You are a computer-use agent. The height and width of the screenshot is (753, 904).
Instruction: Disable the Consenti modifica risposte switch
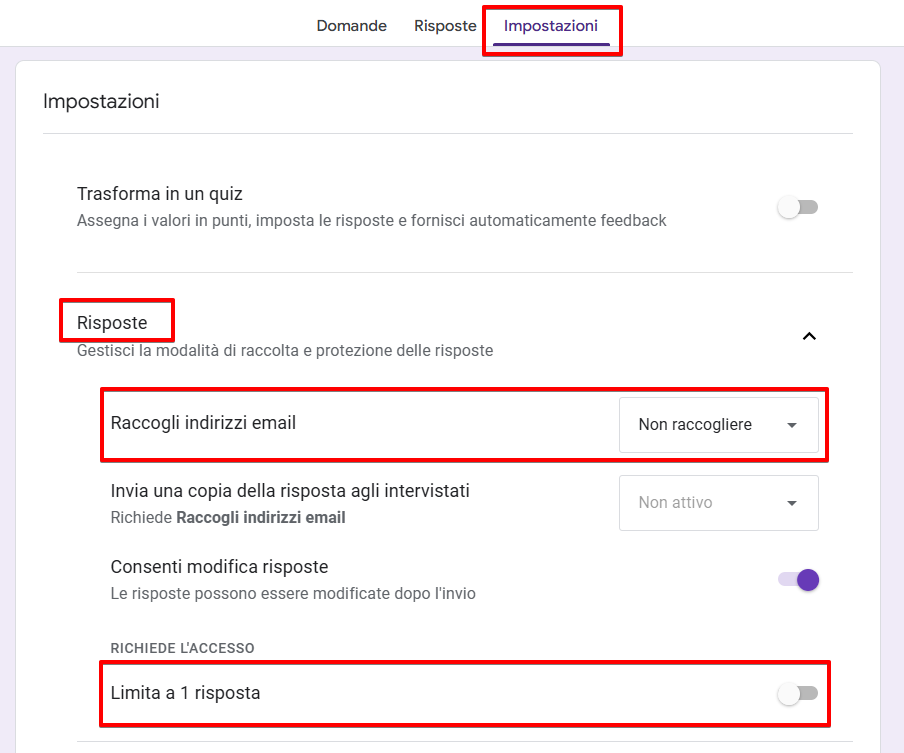798,580
